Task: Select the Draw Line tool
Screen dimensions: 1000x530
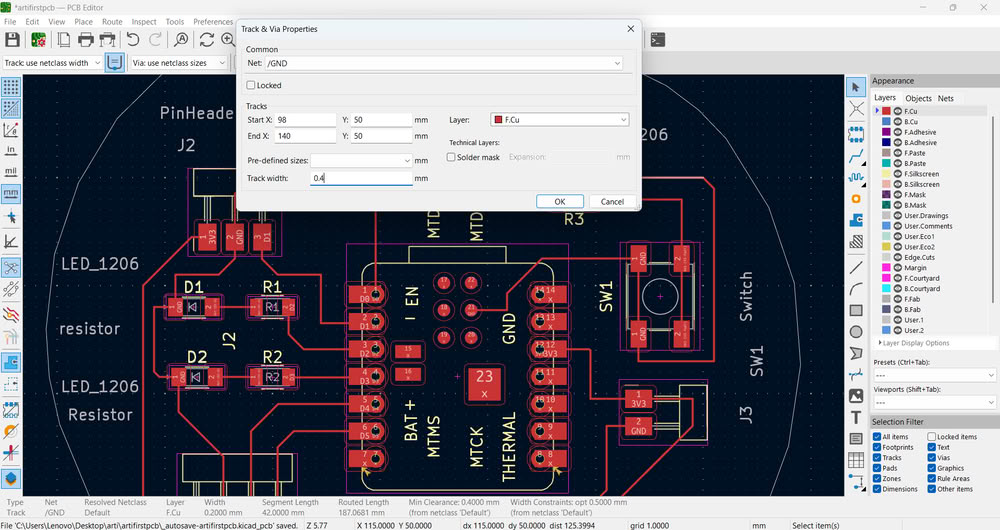Action: tap(856, 268)
